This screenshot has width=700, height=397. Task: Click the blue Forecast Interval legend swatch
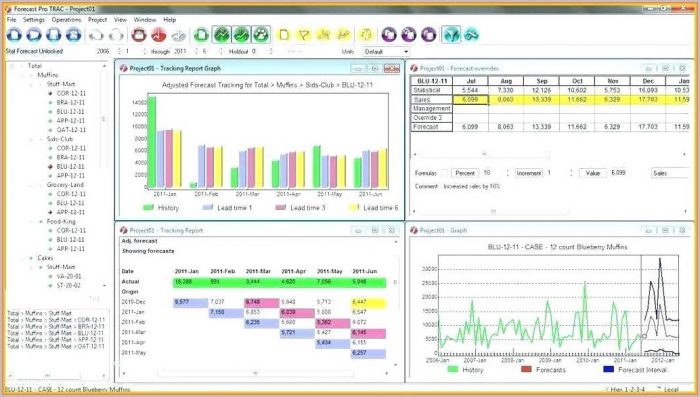tap(608, 369)
